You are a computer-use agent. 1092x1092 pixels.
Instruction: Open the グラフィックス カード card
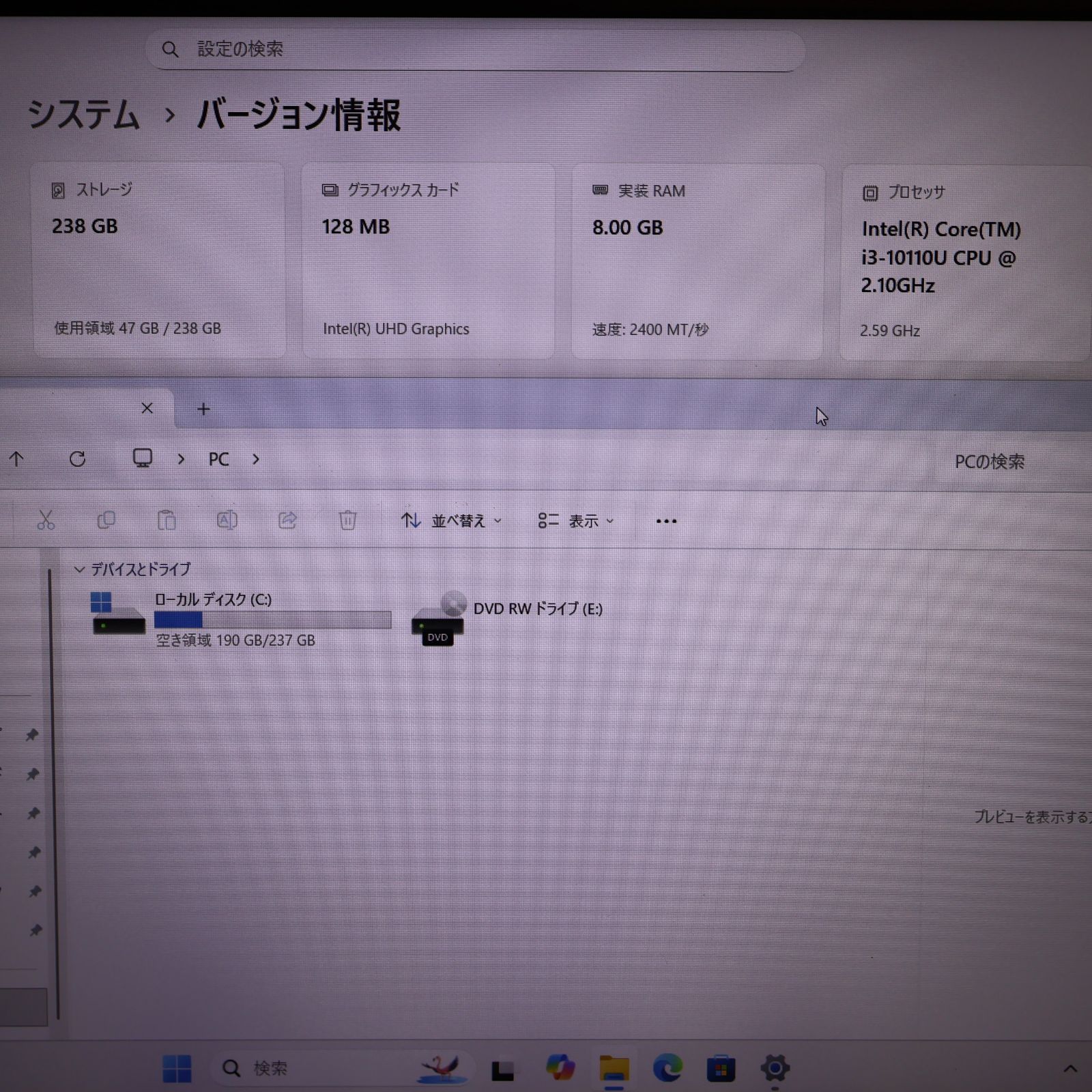pos(428,261)
